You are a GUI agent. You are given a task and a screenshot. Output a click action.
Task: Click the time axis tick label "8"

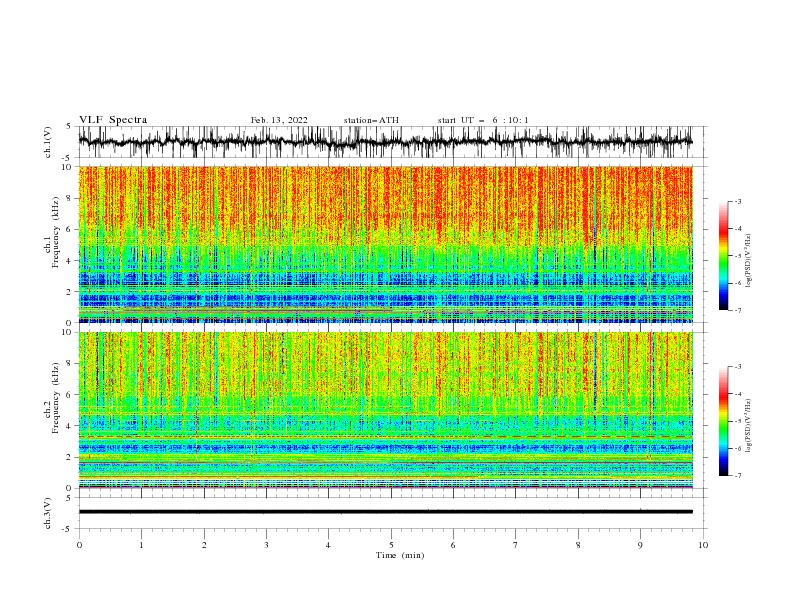578,545
